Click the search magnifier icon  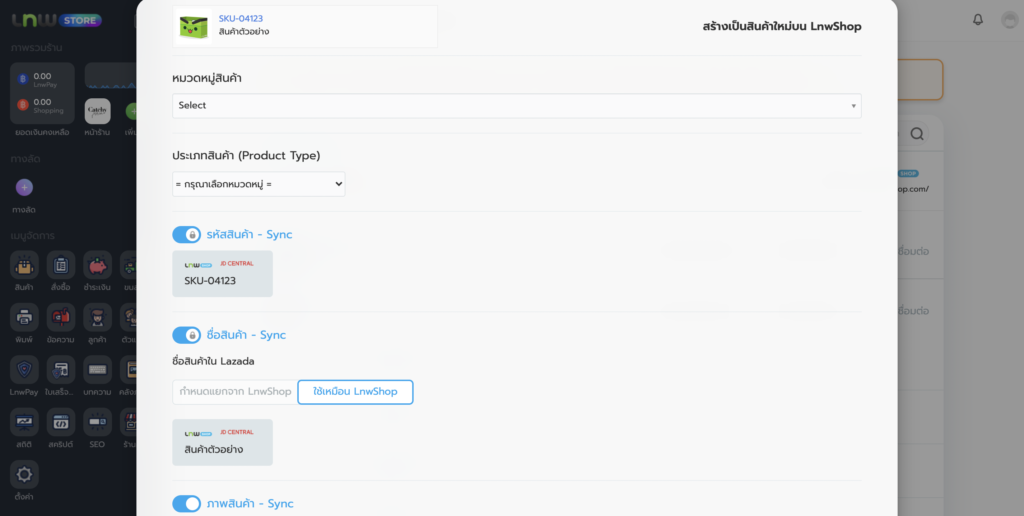[916, 134]
